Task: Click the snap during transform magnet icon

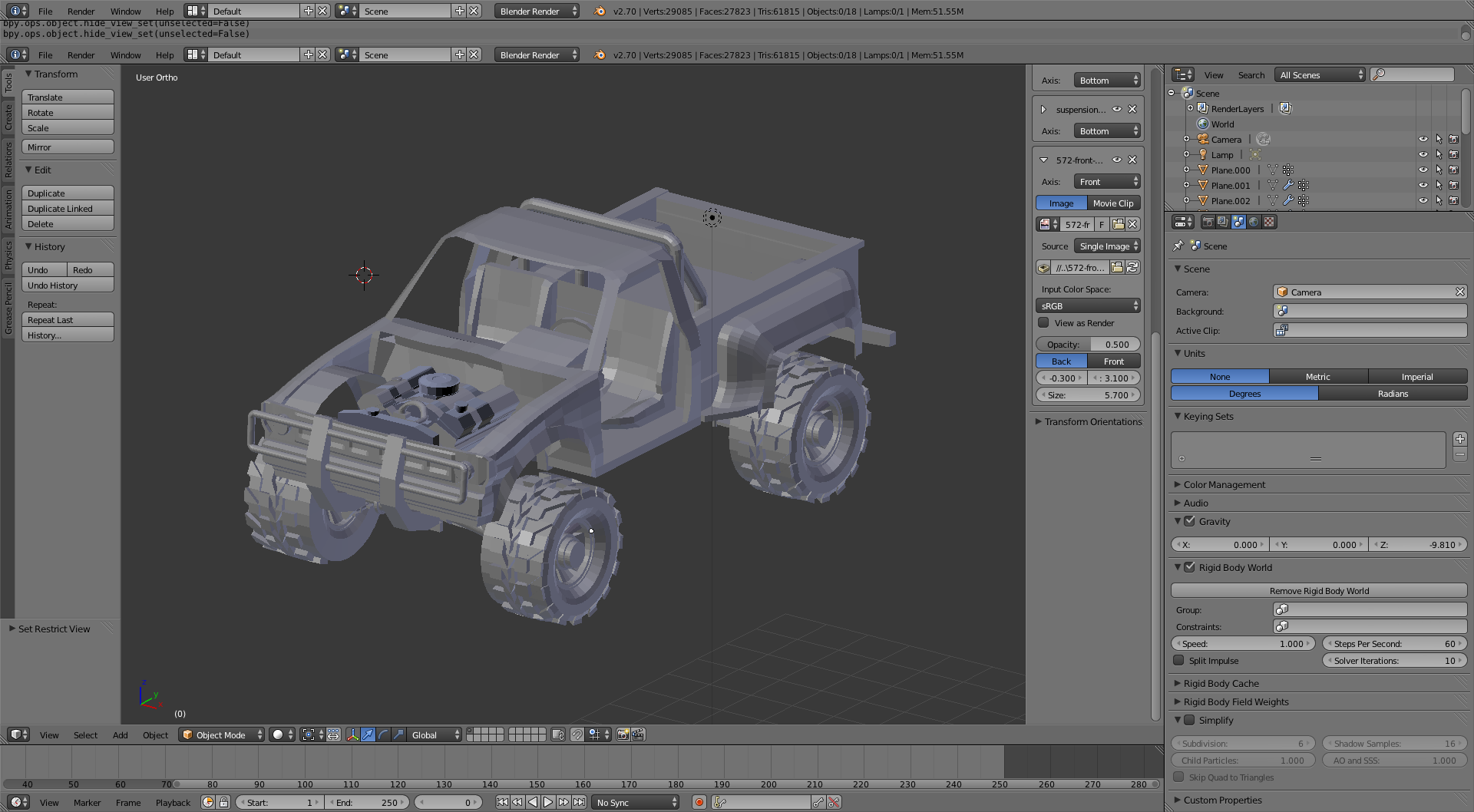Action: tap(577, 734)
